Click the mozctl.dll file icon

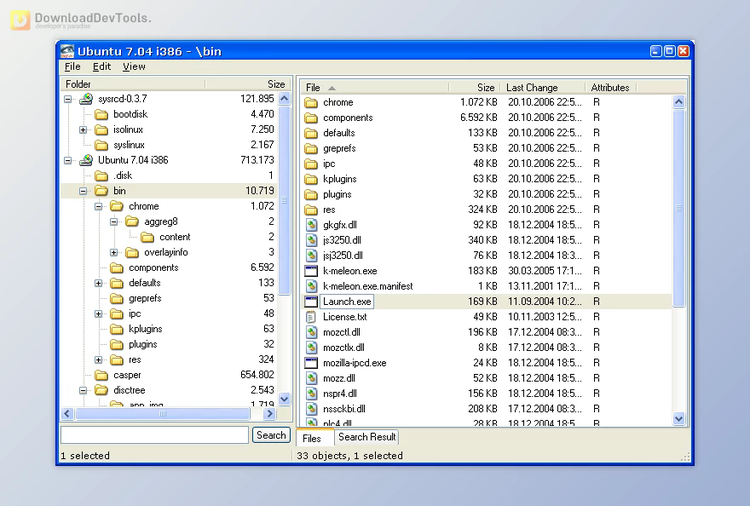point(311,332)
